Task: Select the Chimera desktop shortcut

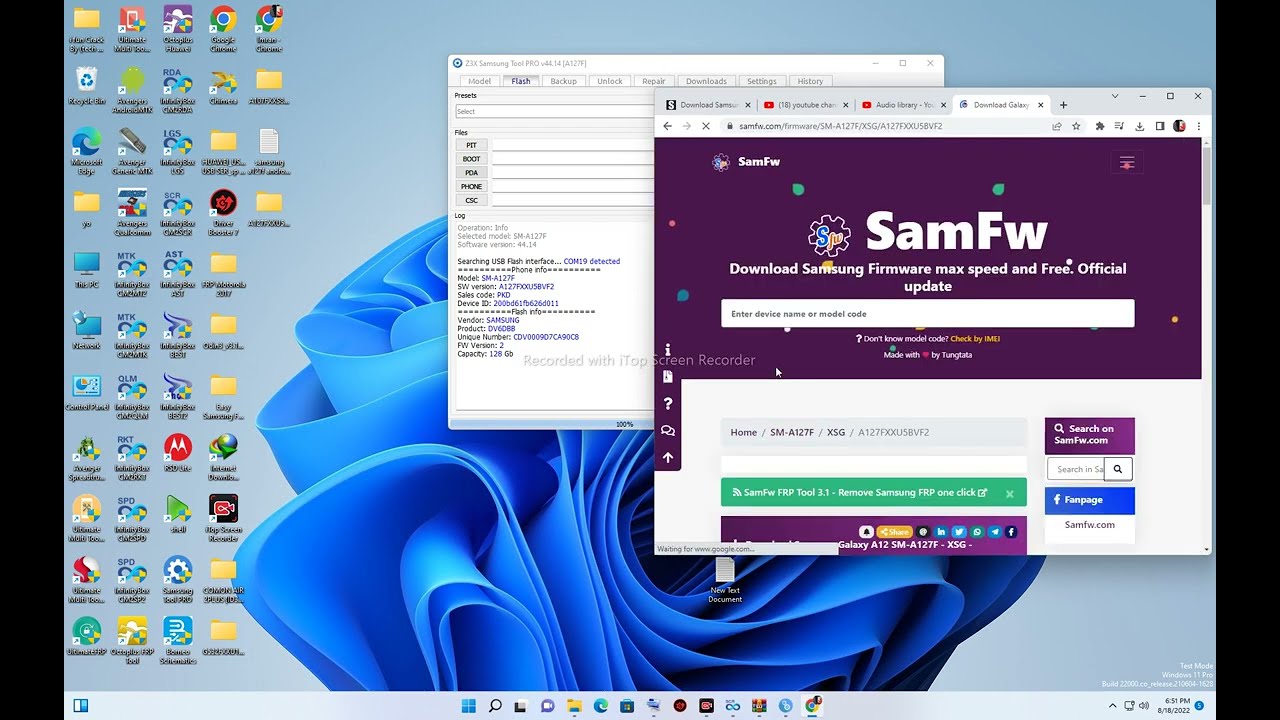Action: 223,86
